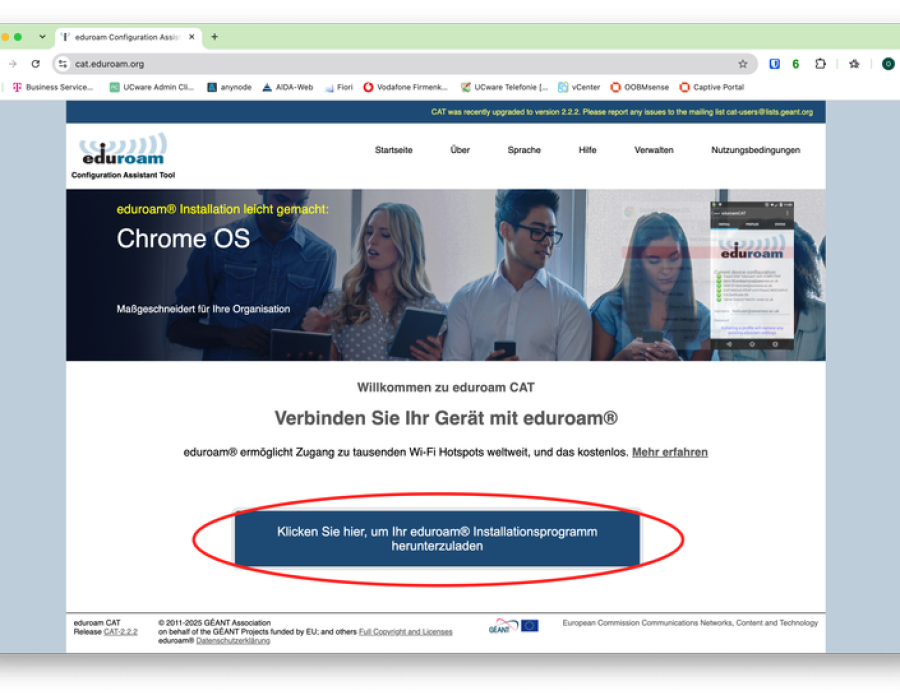The image size is (900, 700).
Task: Open the site information icon in address bar
Action: (63, 64)
